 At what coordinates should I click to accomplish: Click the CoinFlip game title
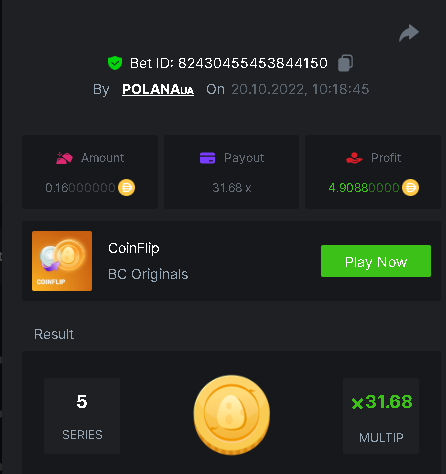point(134,249)
